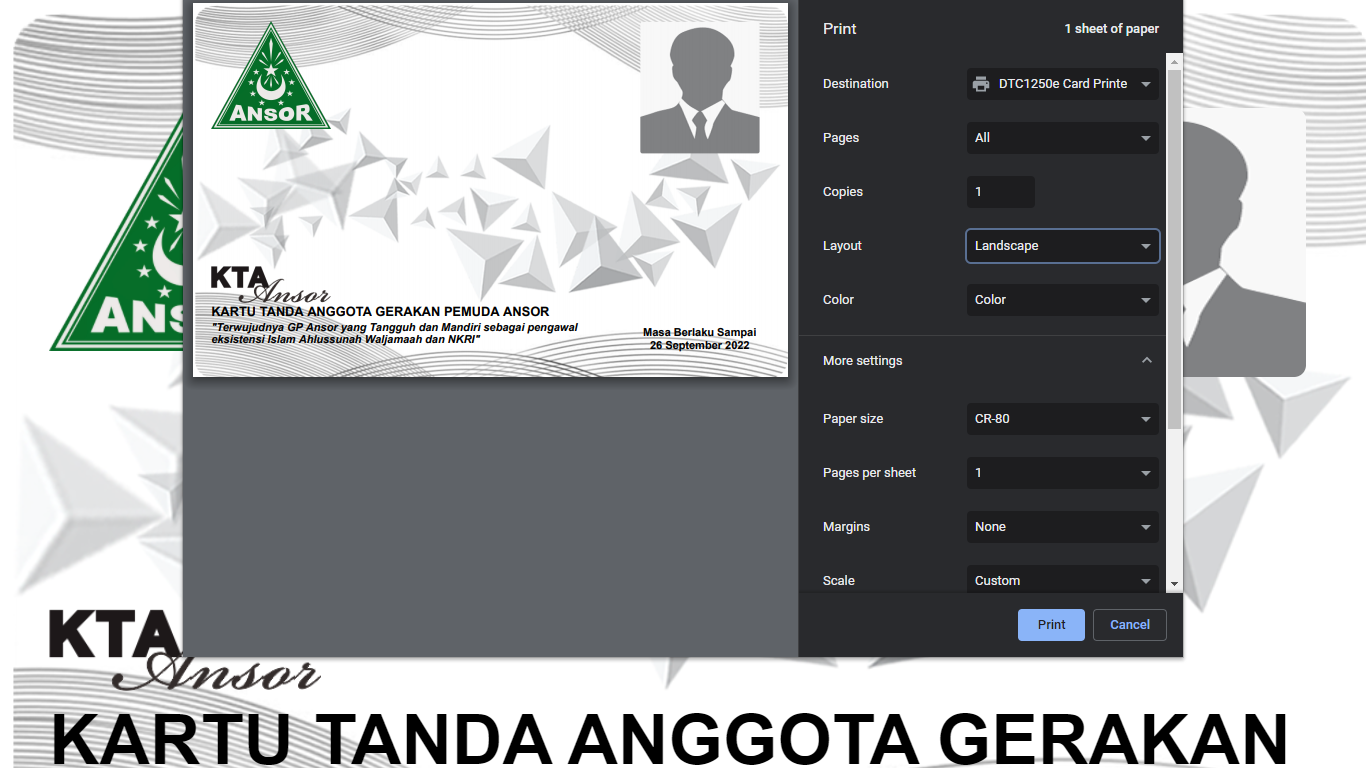Click the 'Paper size' label

(x=853, y=419)
